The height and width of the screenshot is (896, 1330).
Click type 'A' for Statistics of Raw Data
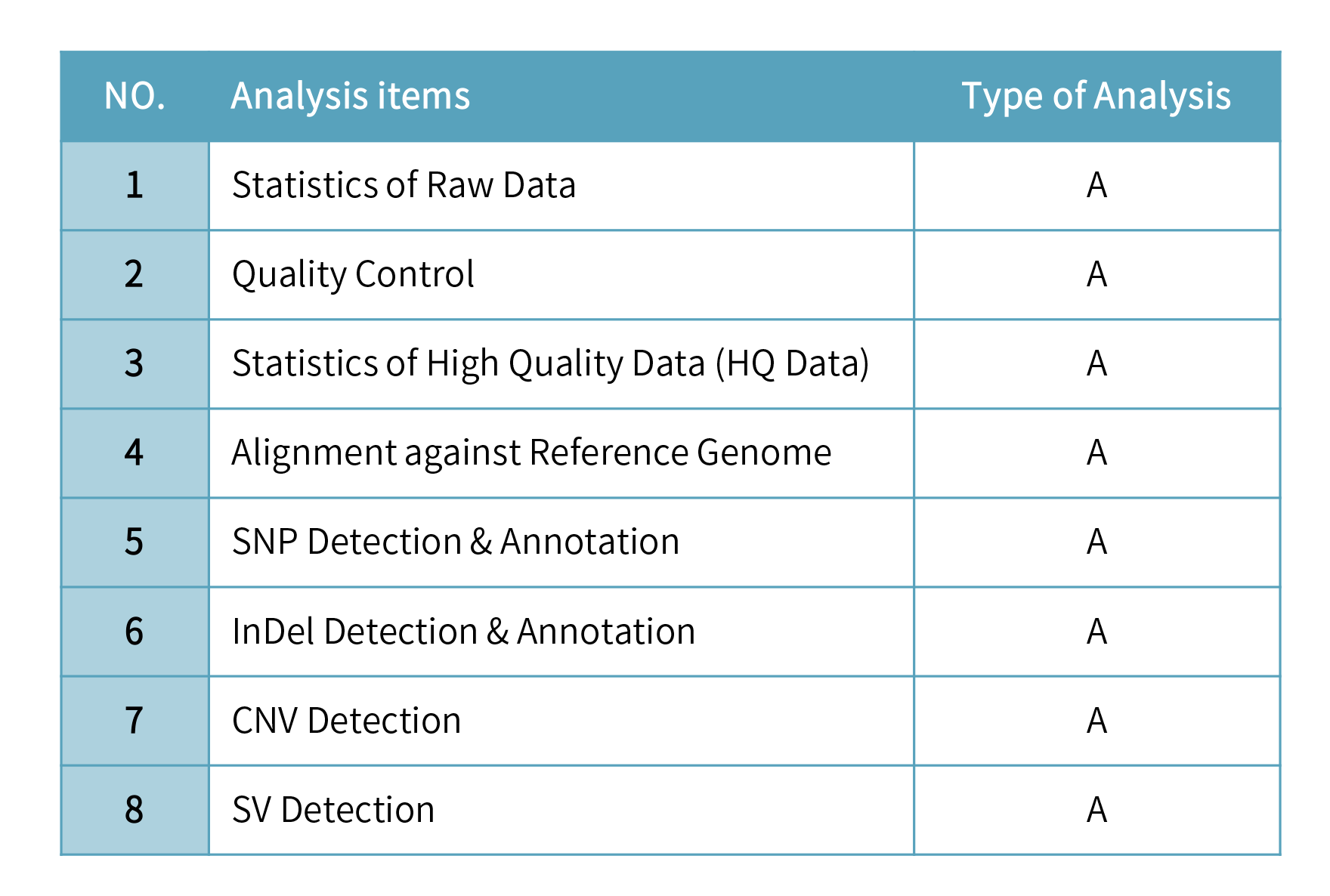[1096, 186]
